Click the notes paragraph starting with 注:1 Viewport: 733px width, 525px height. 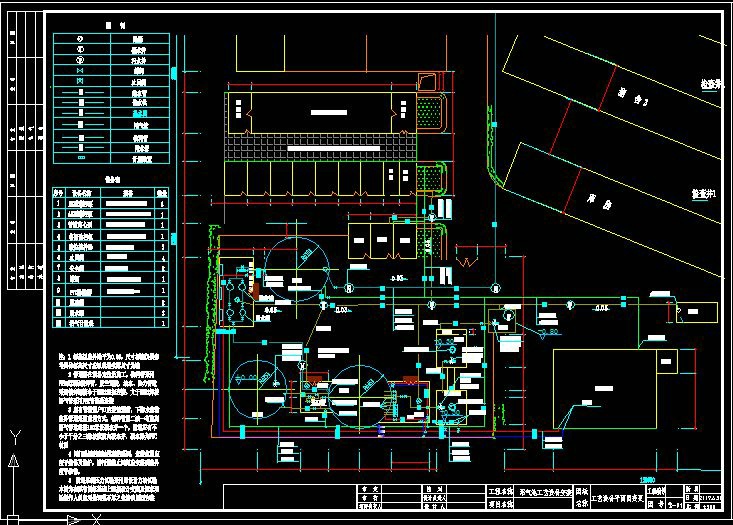click(x=109, y=360)
